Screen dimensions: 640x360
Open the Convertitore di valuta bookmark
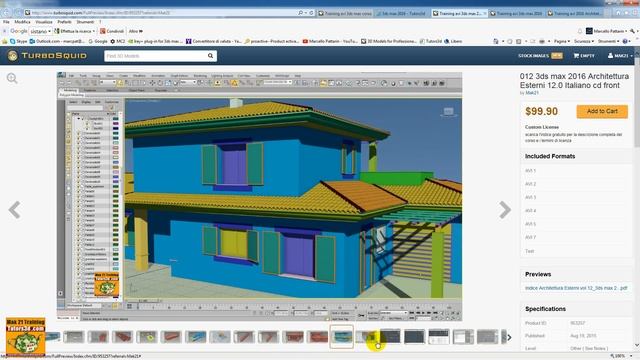[x=213, y=41]
